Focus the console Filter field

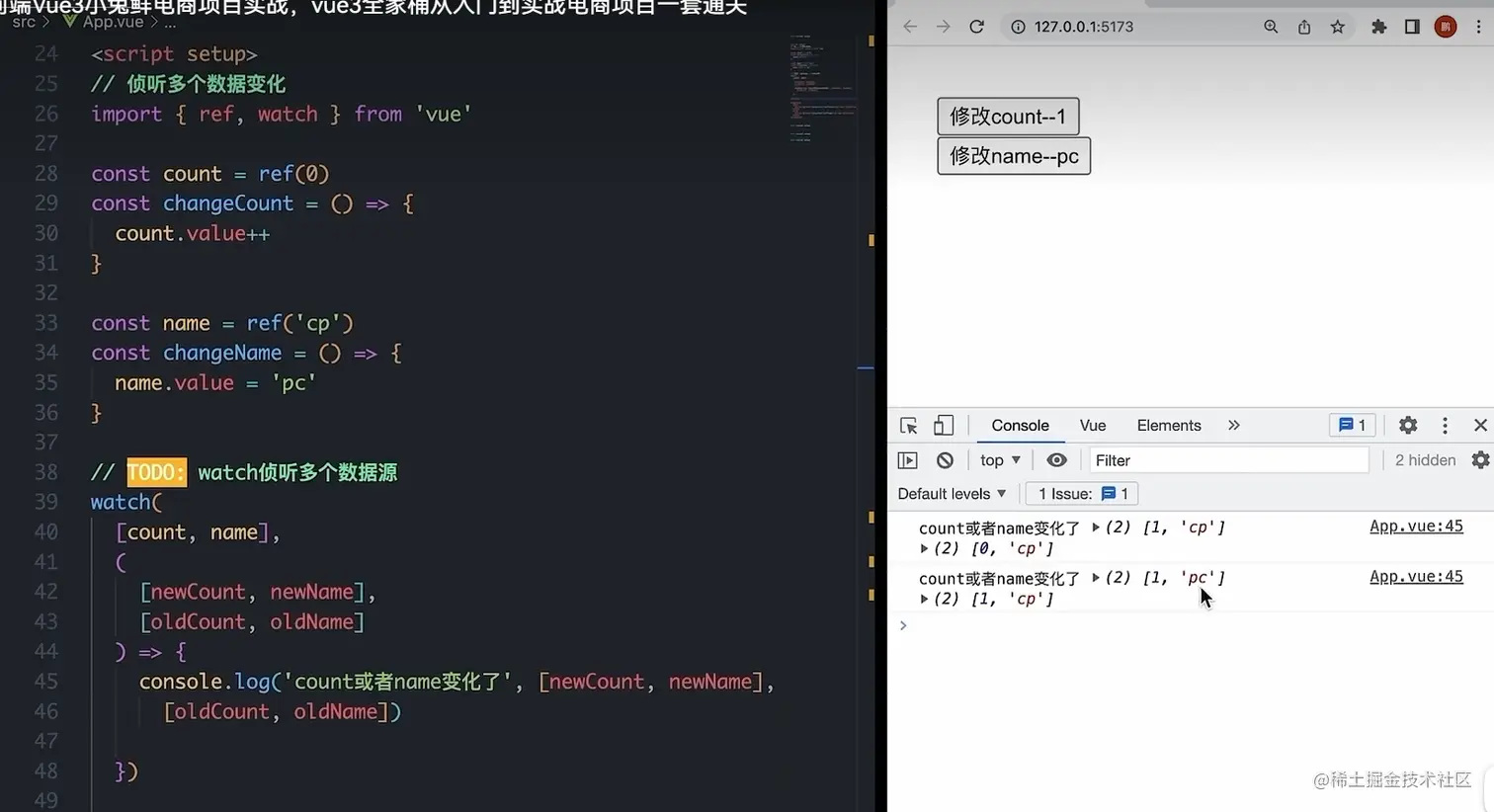[1228, 460]
